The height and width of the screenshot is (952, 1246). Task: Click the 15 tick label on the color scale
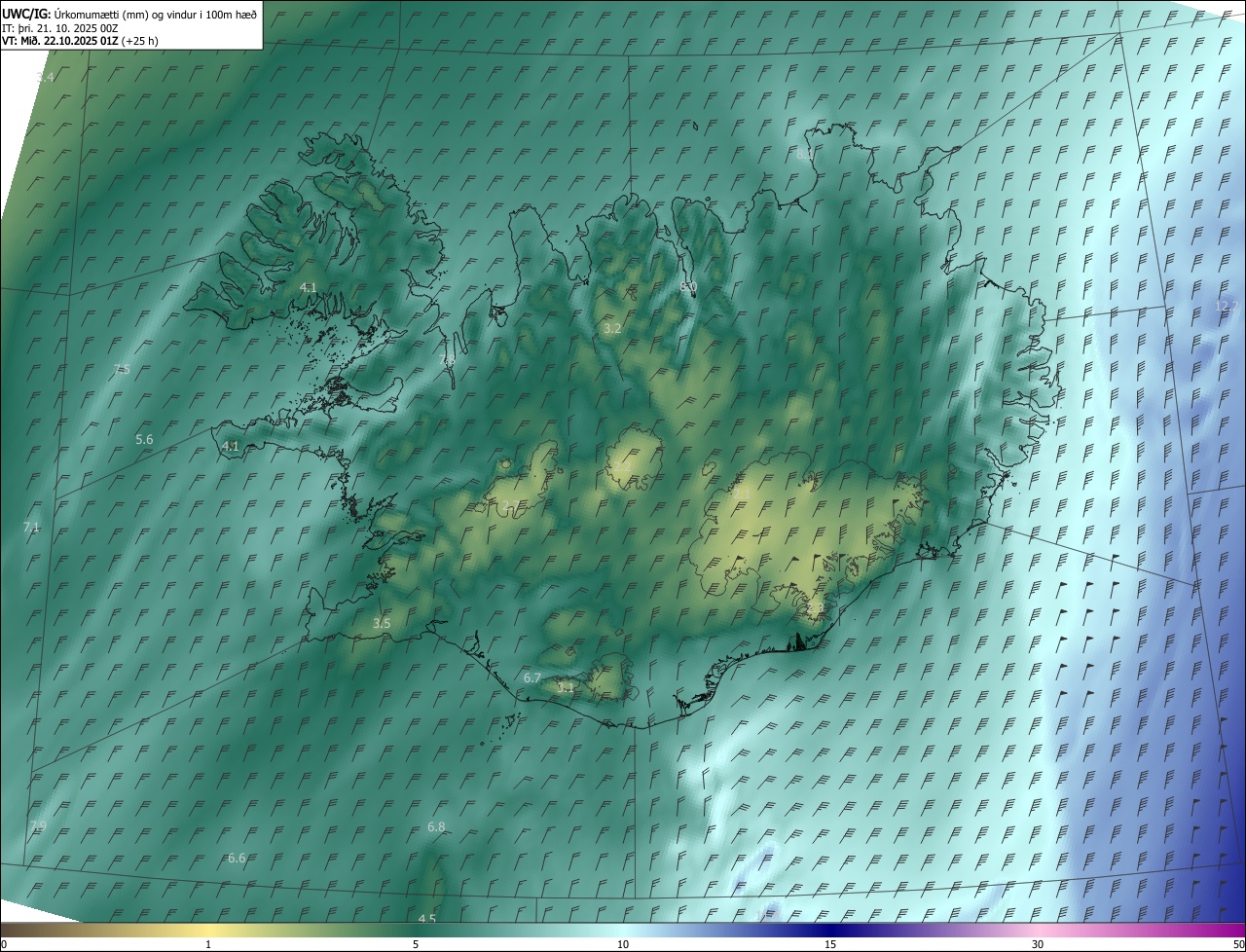tap(830, 944)
